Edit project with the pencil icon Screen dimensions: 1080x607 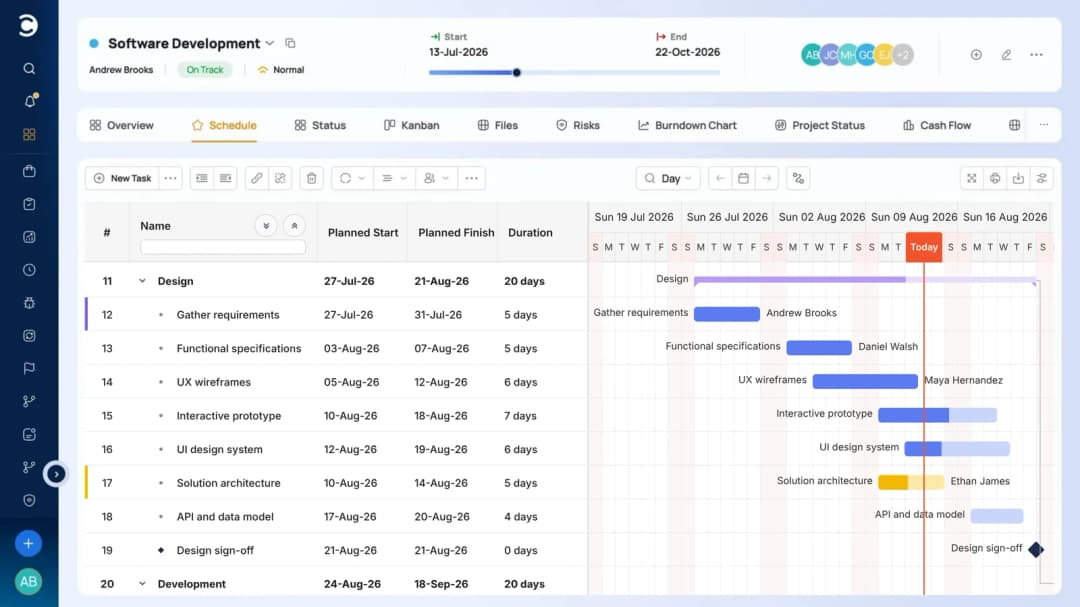[1006, 54]
